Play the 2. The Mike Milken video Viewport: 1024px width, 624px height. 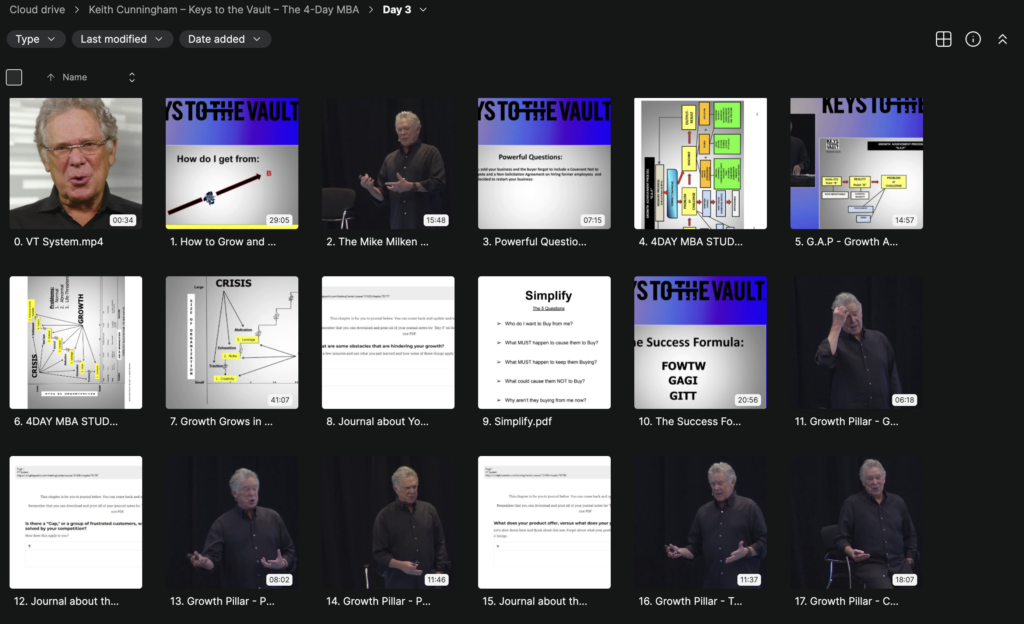click(388, 163)
